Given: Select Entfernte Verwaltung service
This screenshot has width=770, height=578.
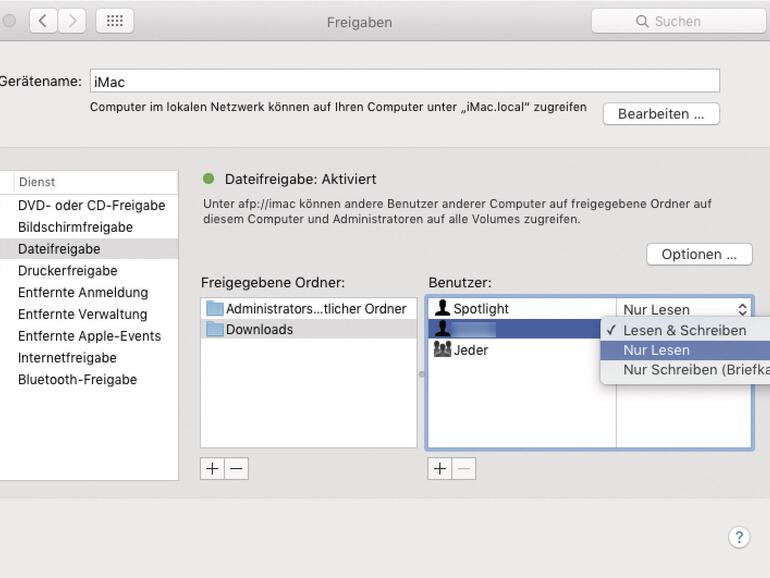Looking at the screenshot, I should (89, 314).
